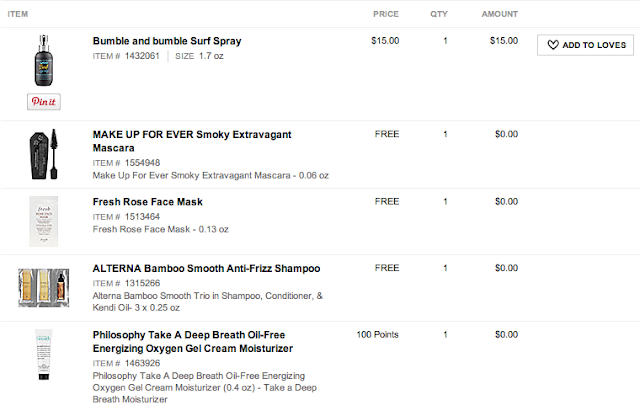Open MAKE UP FOR EVER Smoky Extravagant Mascara link
The image size is (640, 416).
point(192,141)
